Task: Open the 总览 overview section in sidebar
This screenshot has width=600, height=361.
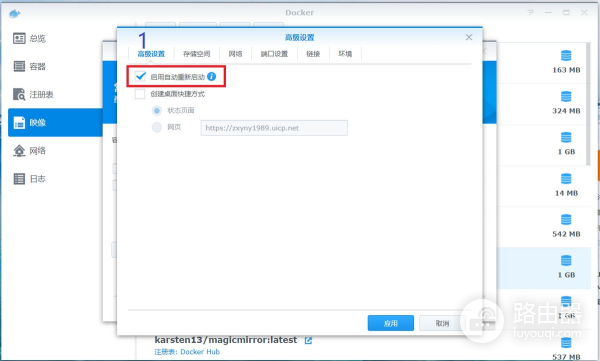Action: (x=29, y=38)
